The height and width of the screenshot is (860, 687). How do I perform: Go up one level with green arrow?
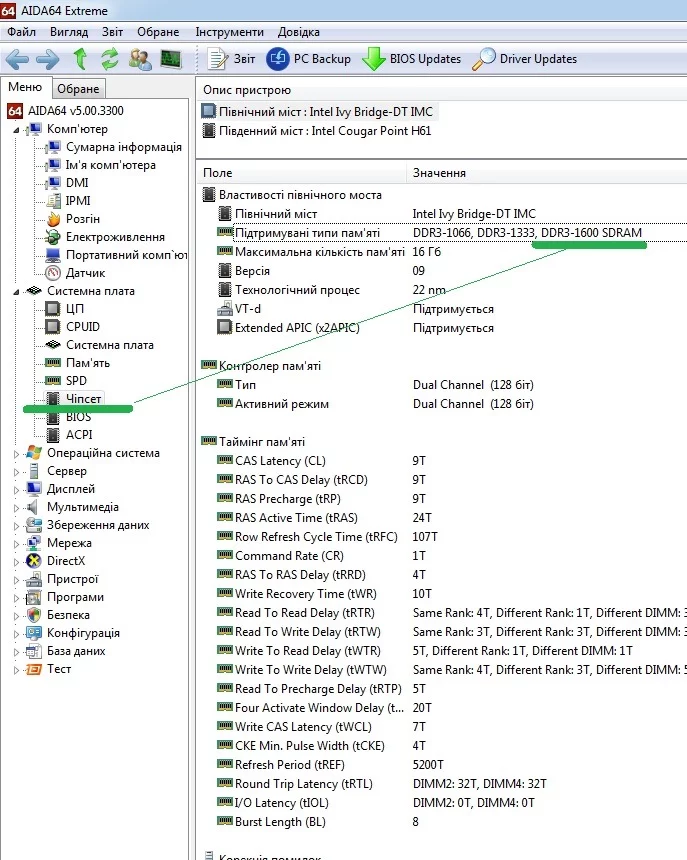point(81,59)
